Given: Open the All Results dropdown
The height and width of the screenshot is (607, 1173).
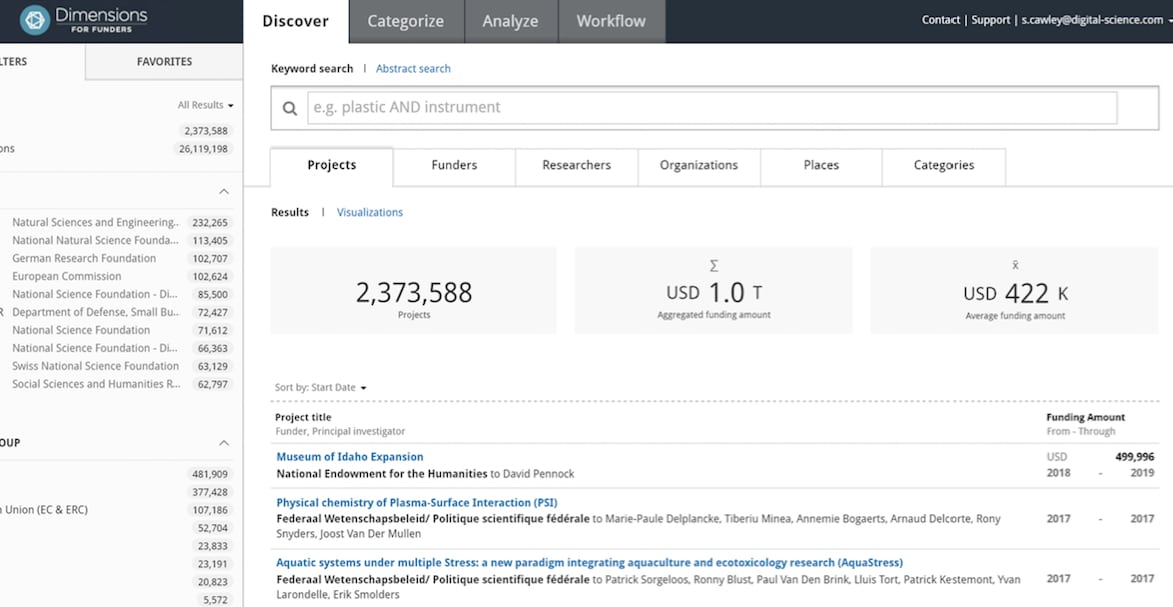Looking at the screenshot, I should pyautogui.click(x=205, y=105).
